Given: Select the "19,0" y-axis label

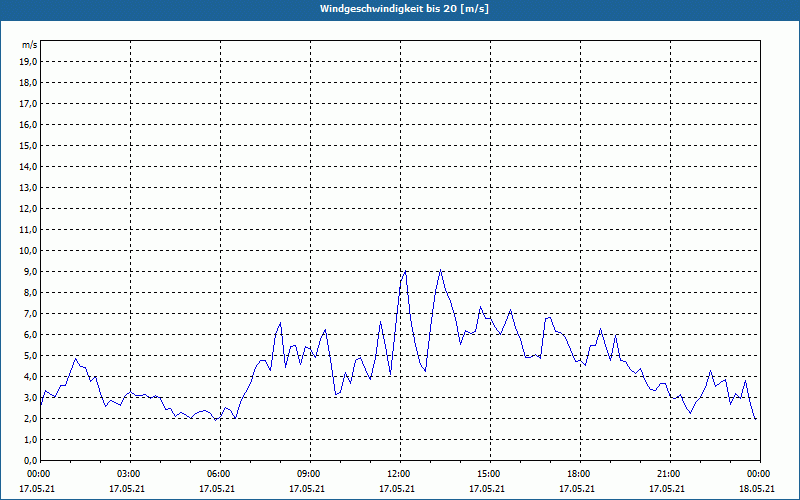Looking at the screenshot, I should click(x=28, y=62).
